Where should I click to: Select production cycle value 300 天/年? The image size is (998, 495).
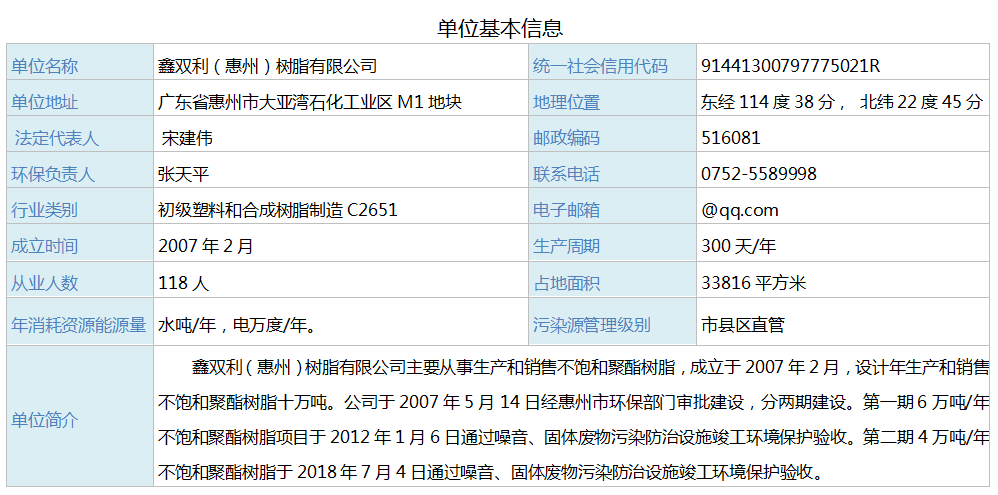click(x=738, y=246)
